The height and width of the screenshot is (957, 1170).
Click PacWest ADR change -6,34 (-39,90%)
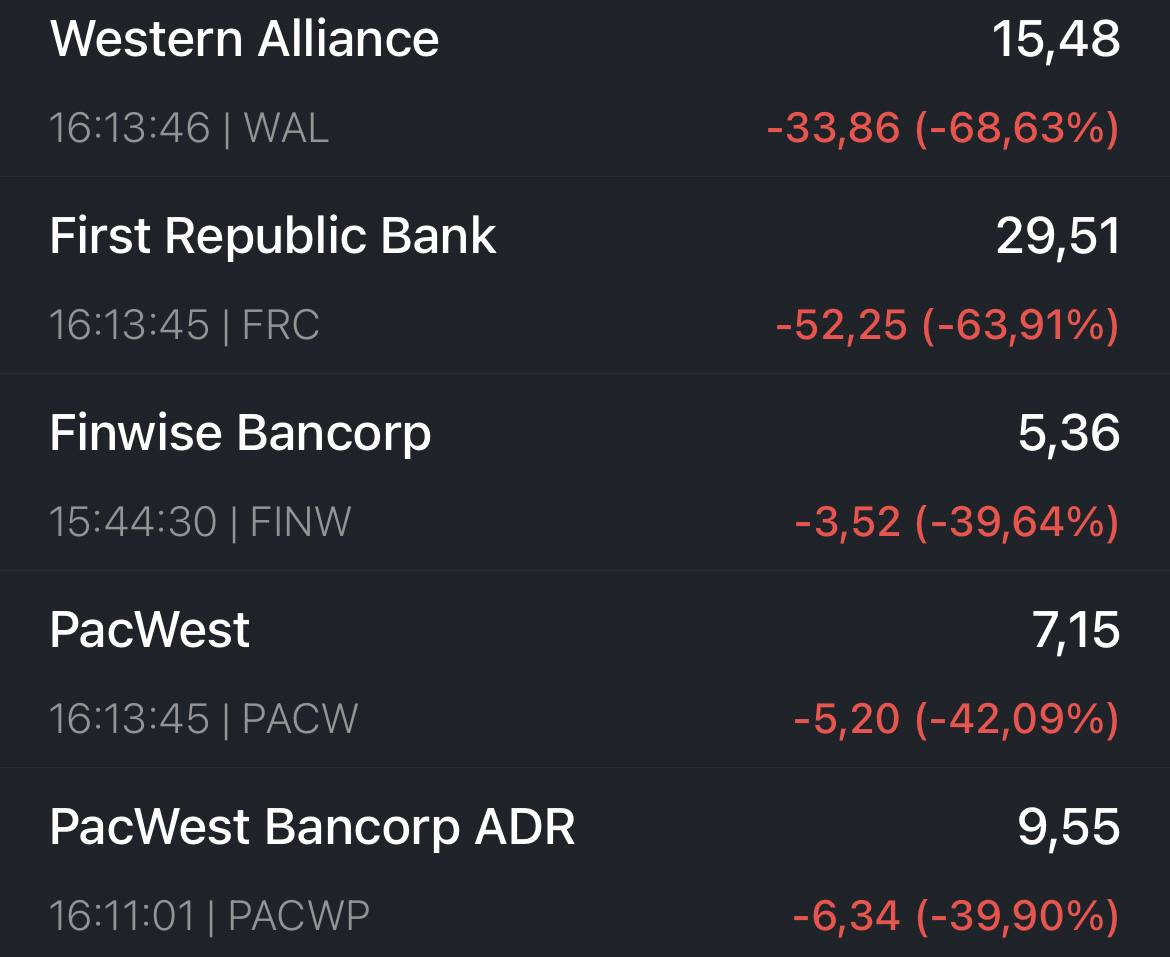pyautogui.click(x=956, y=915)
